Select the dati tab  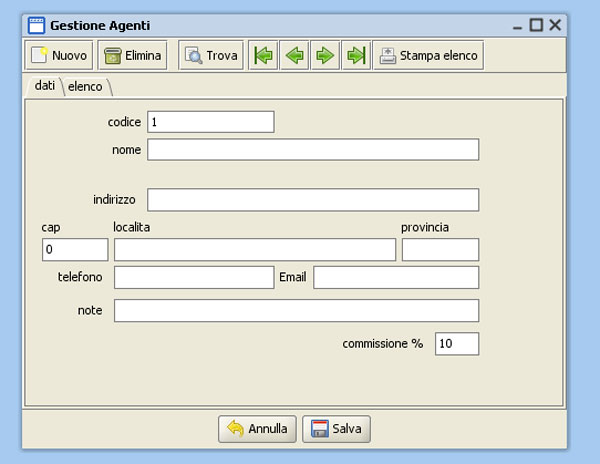44,86
